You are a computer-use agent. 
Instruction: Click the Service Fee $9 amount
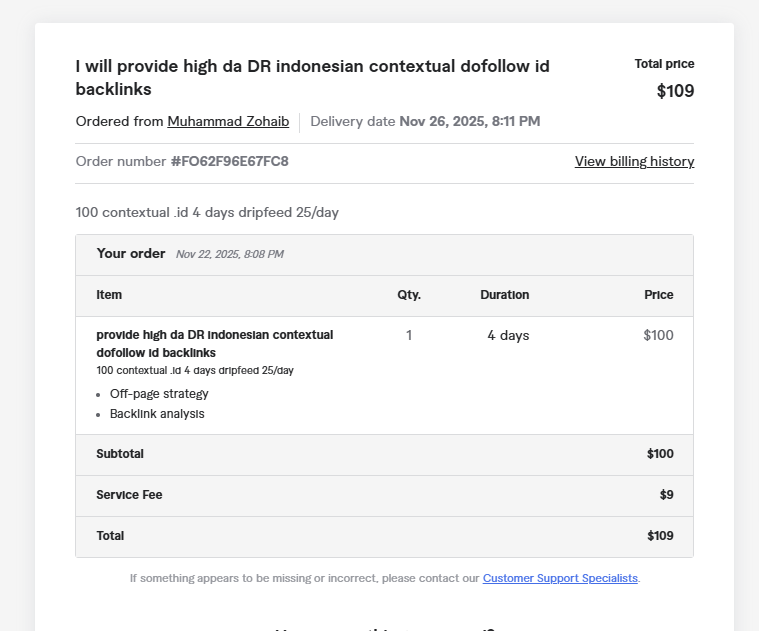[x=666, y=495]
